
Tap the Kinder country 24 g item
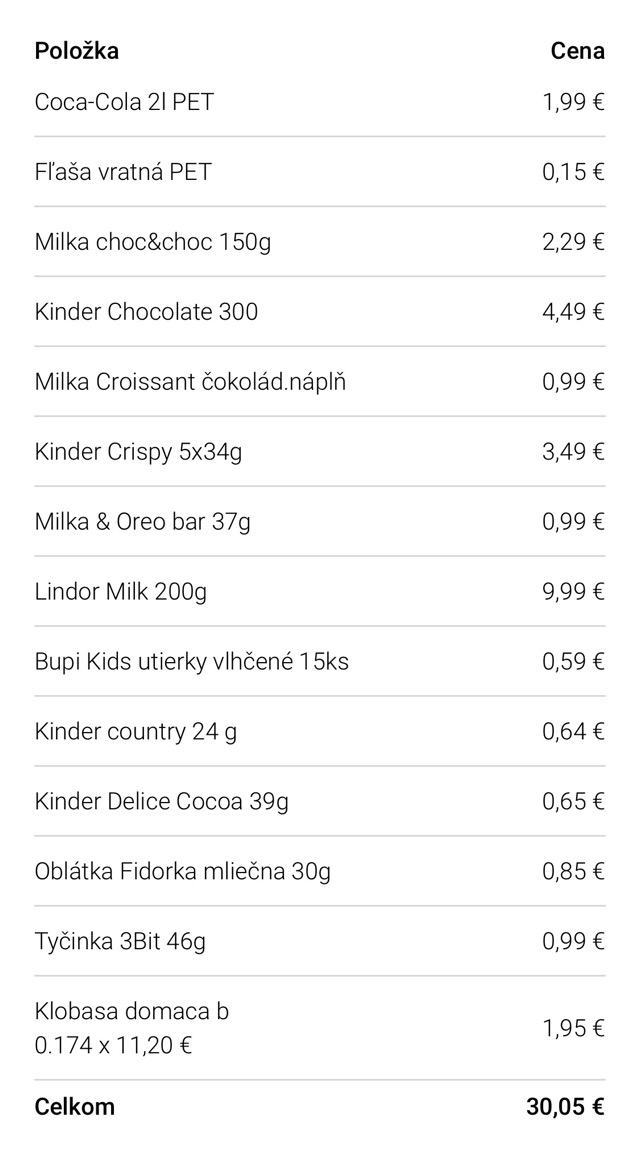point(136,732)
